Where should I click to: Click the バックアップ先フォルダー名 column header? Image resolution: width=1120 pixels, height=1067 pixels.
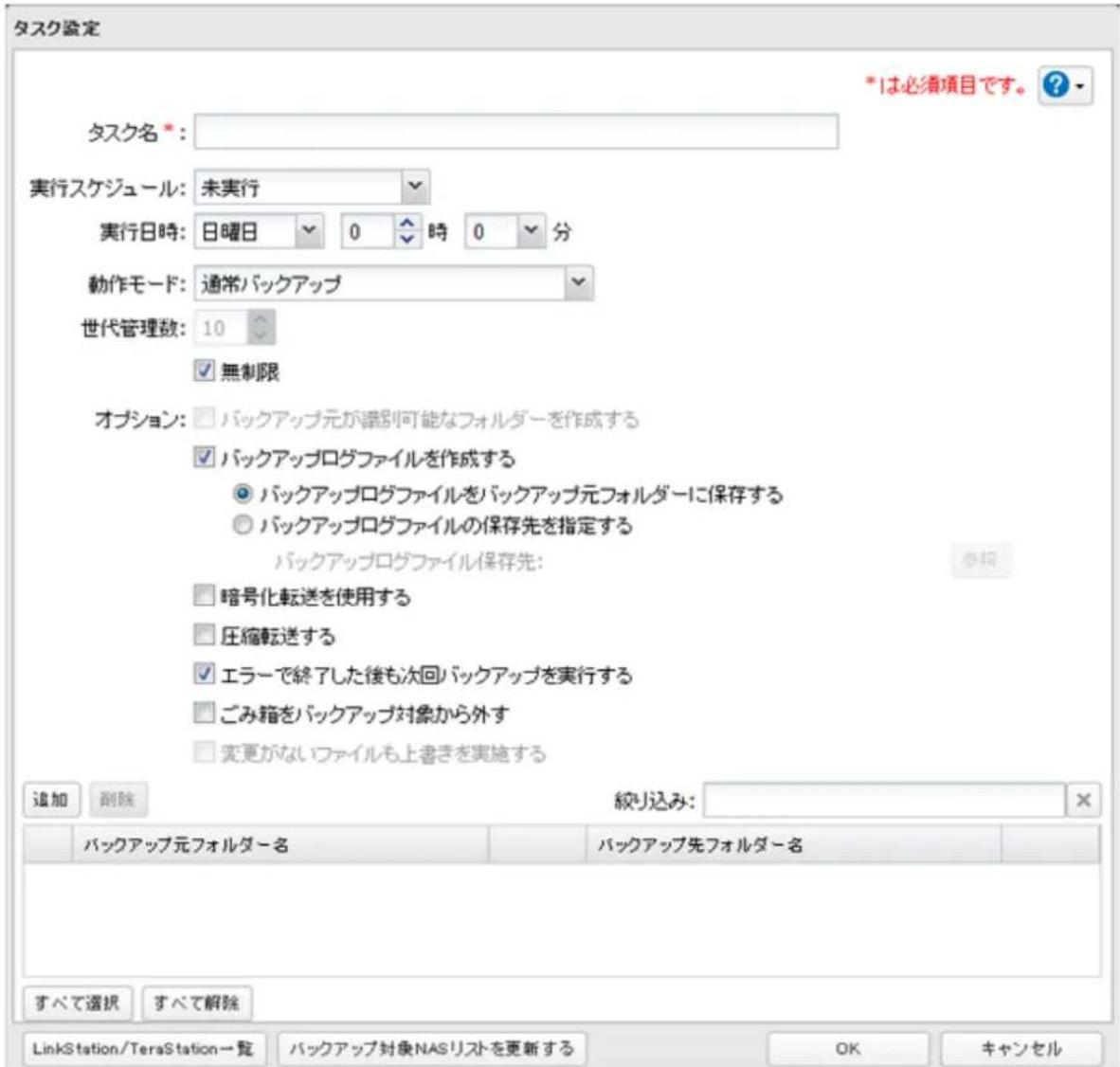(793, 845)
